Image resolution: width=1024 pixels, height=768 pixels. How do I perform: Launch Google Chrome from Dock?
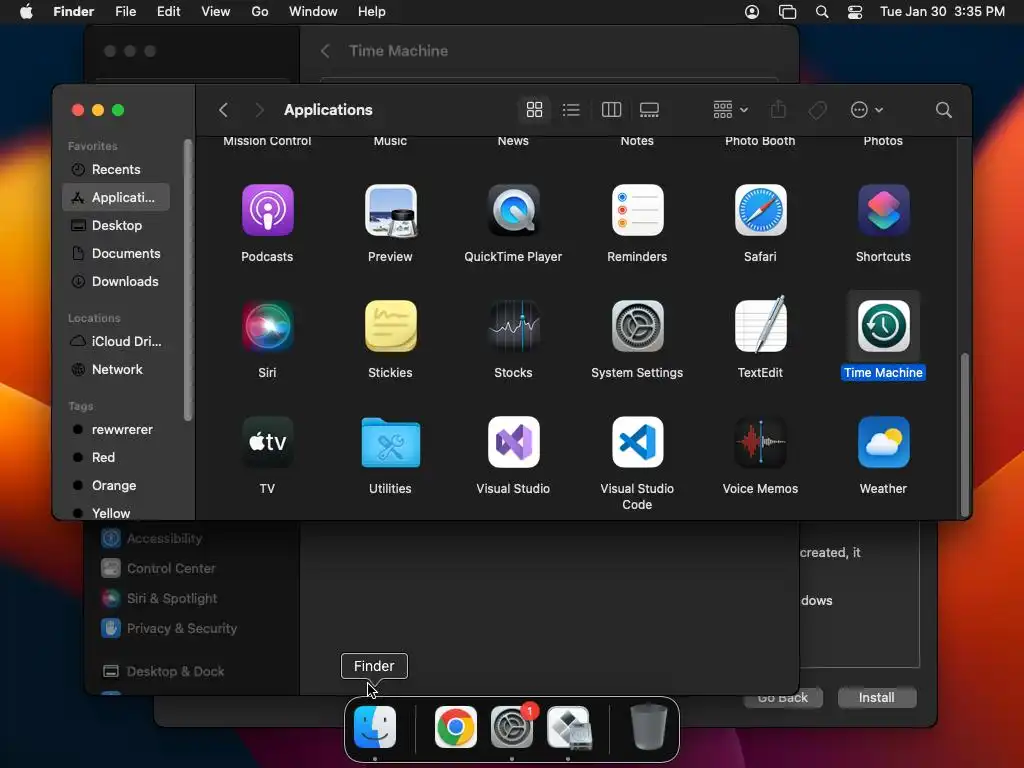click(455, 727)
